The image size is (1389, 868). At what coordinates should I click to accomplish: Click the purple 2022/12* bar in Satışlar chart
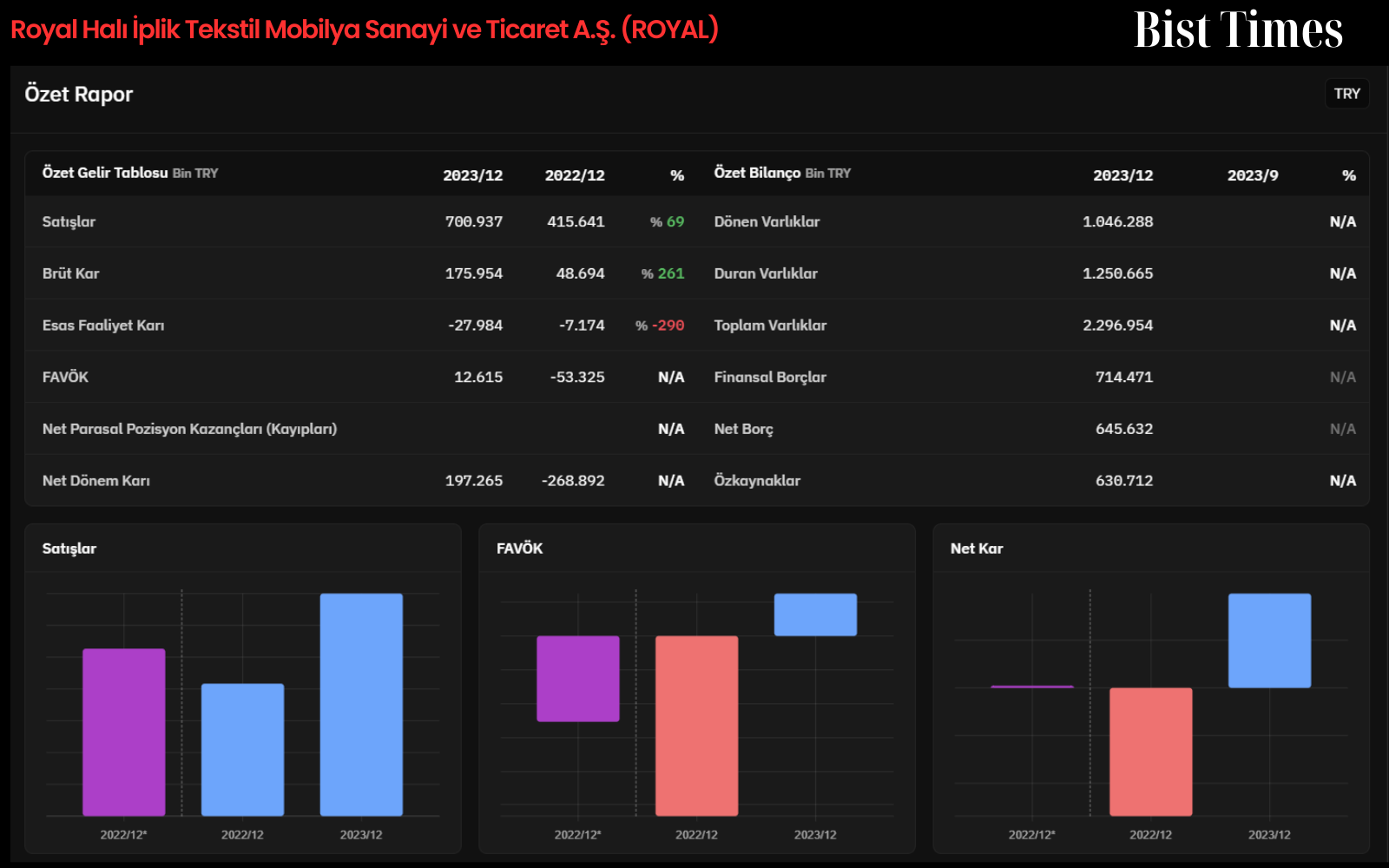point(124,733)
